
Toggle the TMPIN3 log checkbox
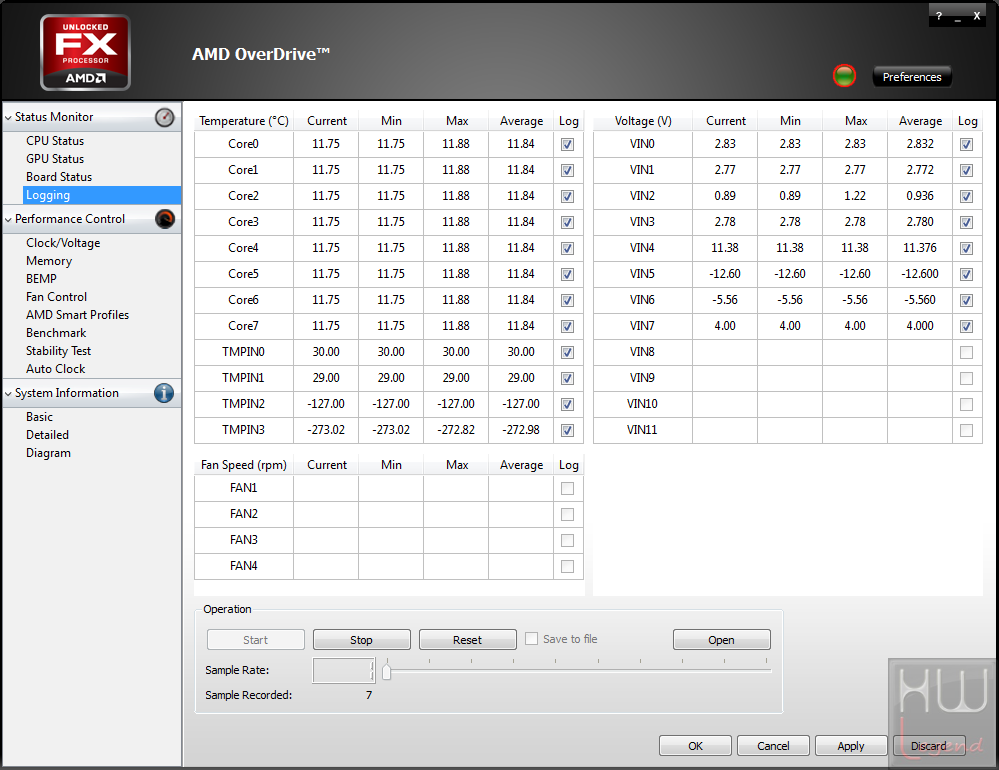567,431
